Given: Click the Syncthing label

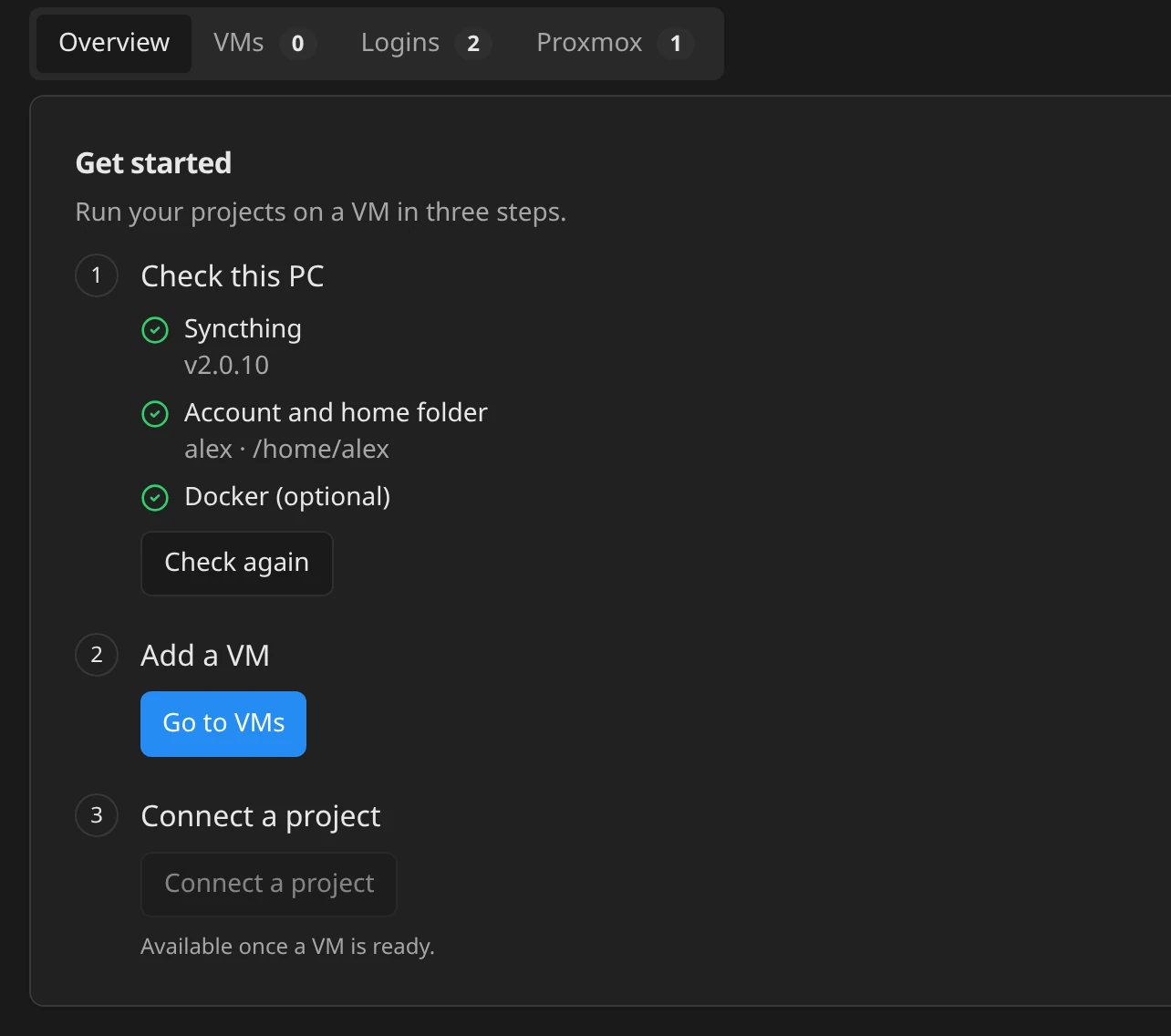Looking at the screenshot, I should point(243,329).
